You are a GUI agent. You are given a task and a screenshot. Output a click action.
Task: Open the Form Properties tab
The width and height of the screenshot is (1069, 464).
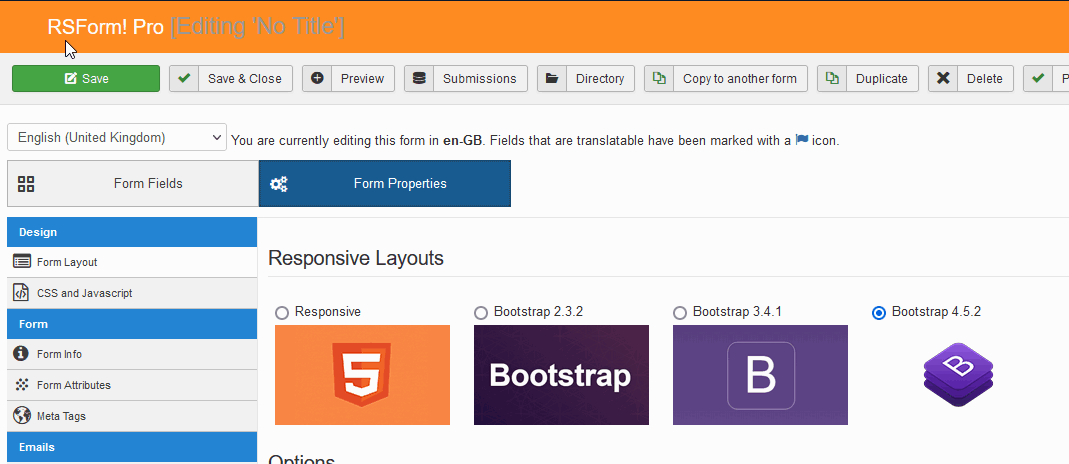point(384,184)
